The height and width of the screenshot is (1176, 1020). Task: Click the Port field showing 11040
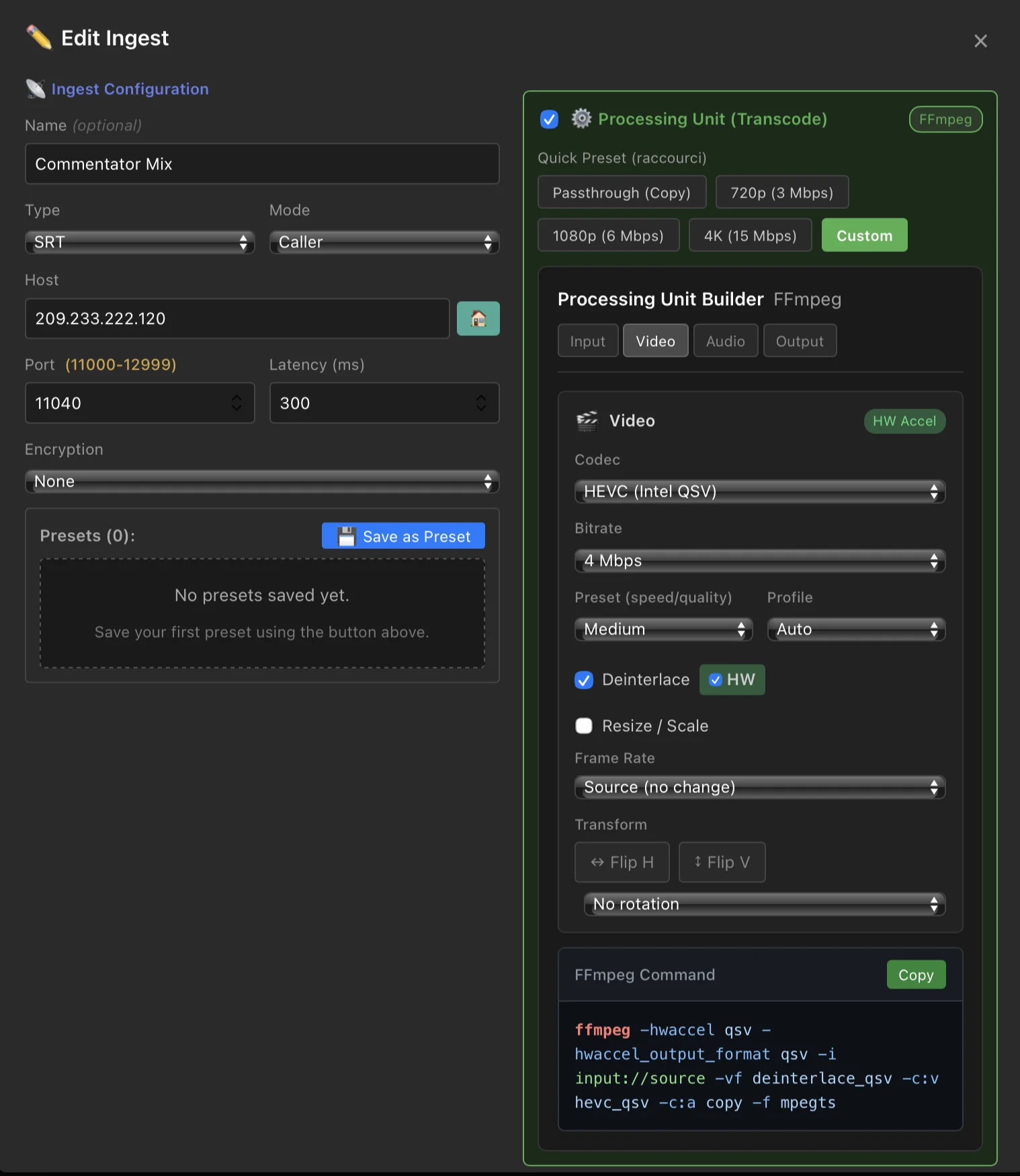pyautogui.click(x=140, y=403)
